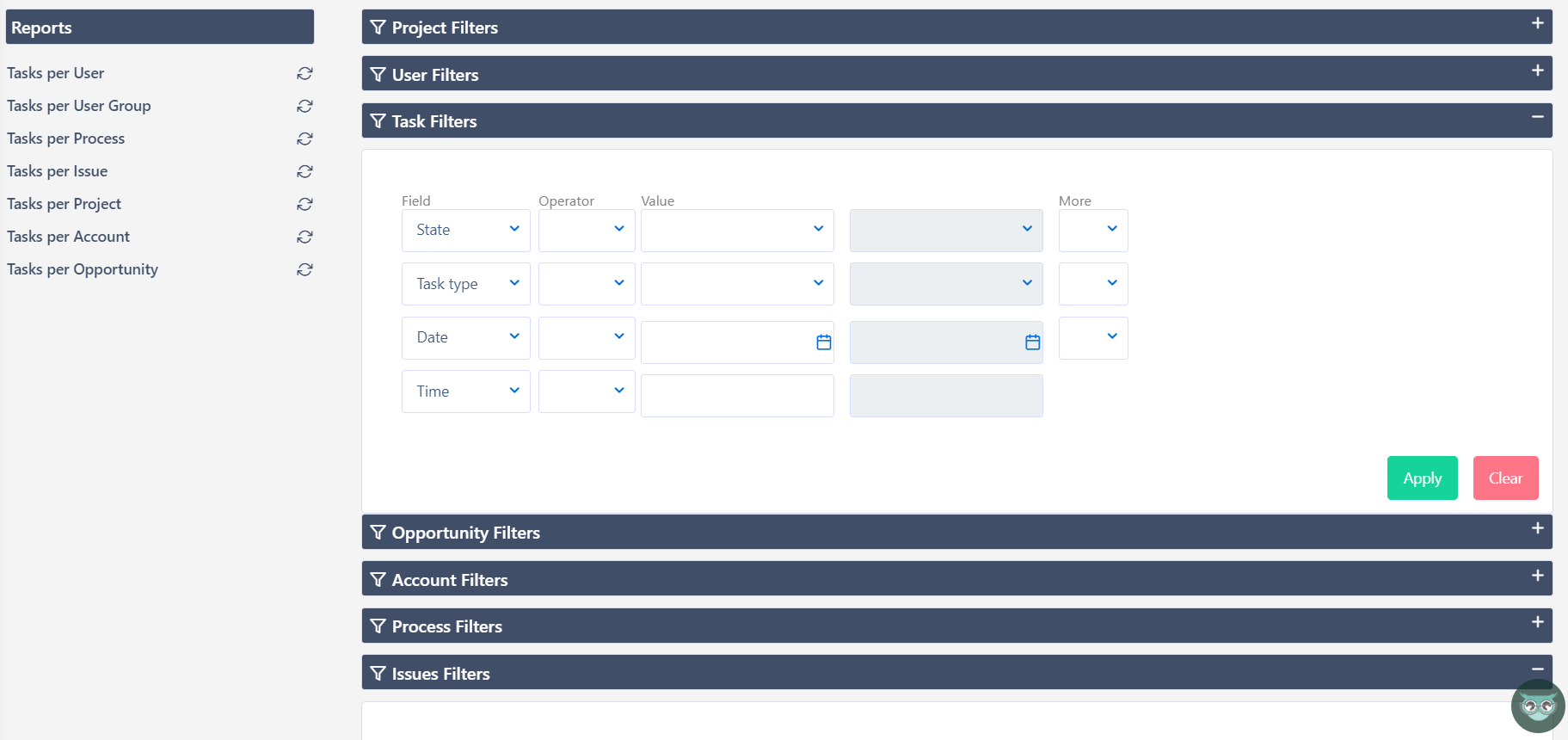Open the second grayed value dropdown for Task type
Viewport: 1568px width, 740px height.
click(946, 284)
